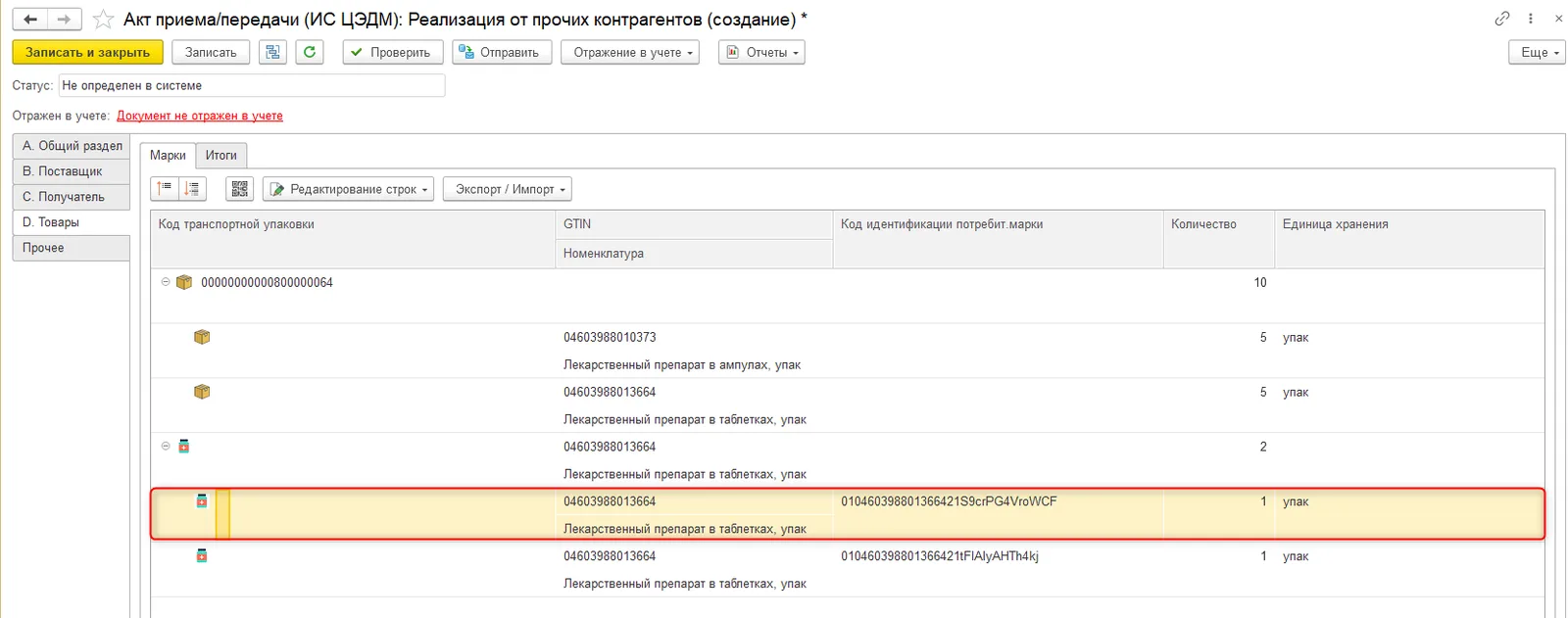Collapse the tablet group row with quantity 2
The width and height of the screenshot is (1568, 618).
(166, 446)
